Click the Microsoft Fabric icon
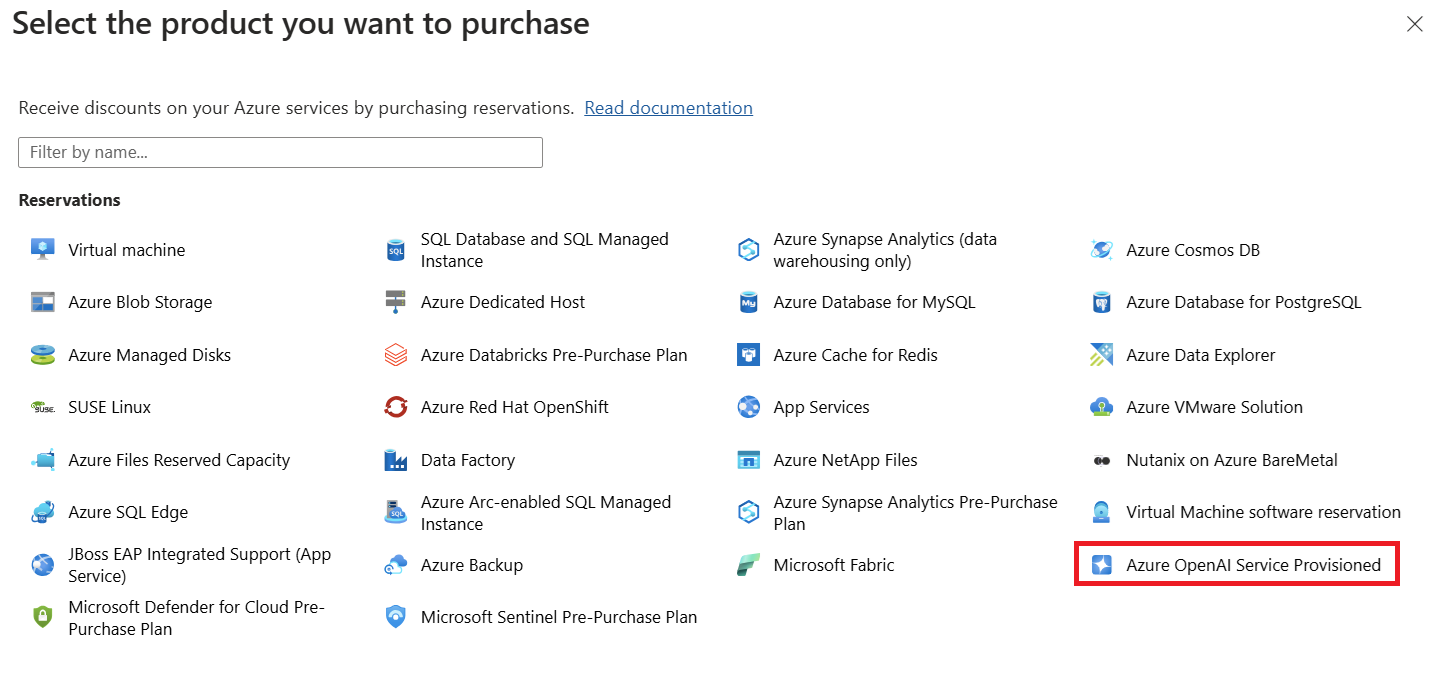 coord(748,565)
